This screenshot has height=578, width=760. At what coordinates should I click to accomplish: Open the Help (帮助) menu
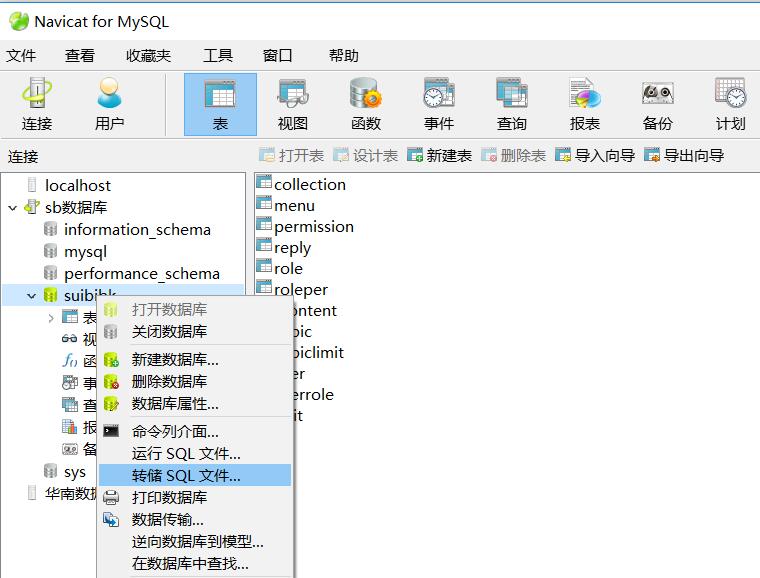point(344,56)
